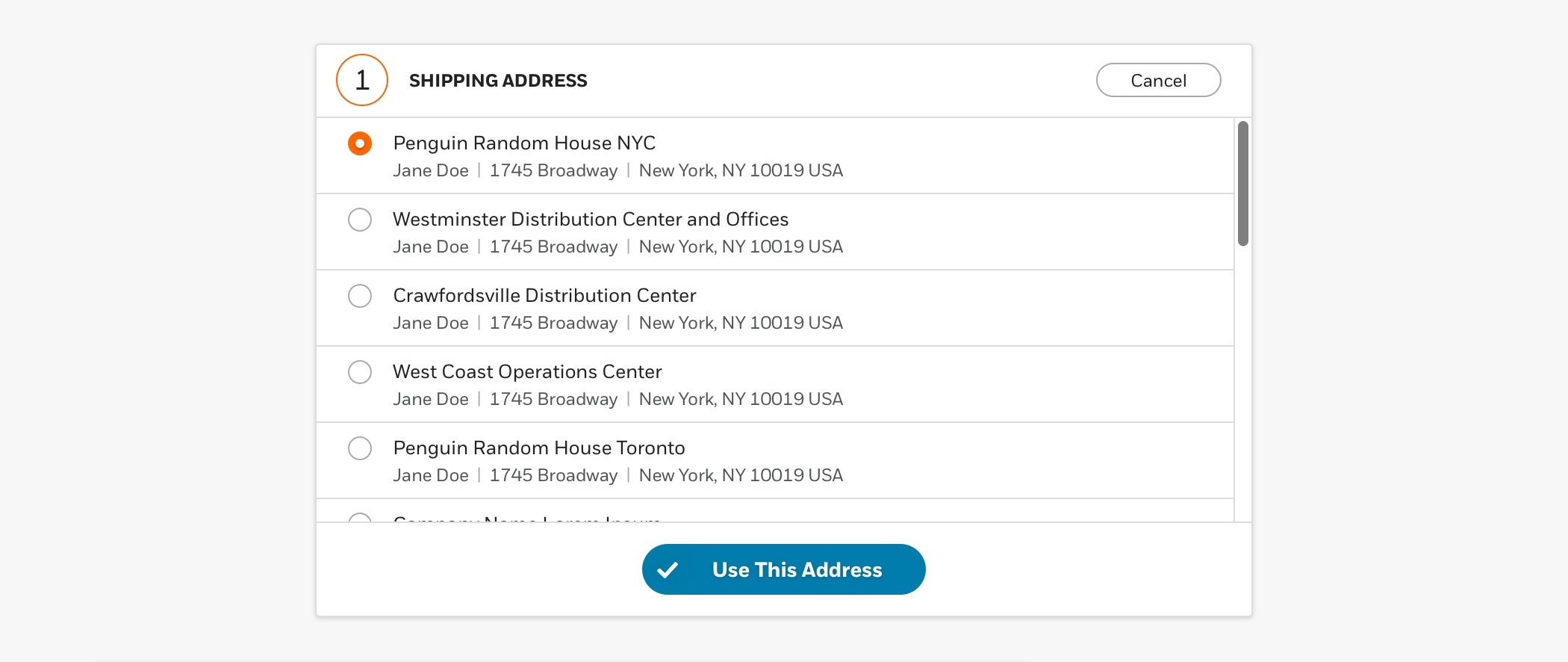Select the Penguin Random House Toronto radio button

[x=360, y=448]
